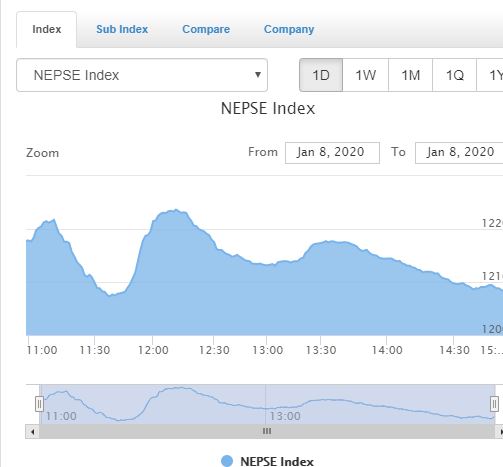Switch to the Sub Index tab
This screenshot has width=503, height=467.
click(x=122, y=29)
